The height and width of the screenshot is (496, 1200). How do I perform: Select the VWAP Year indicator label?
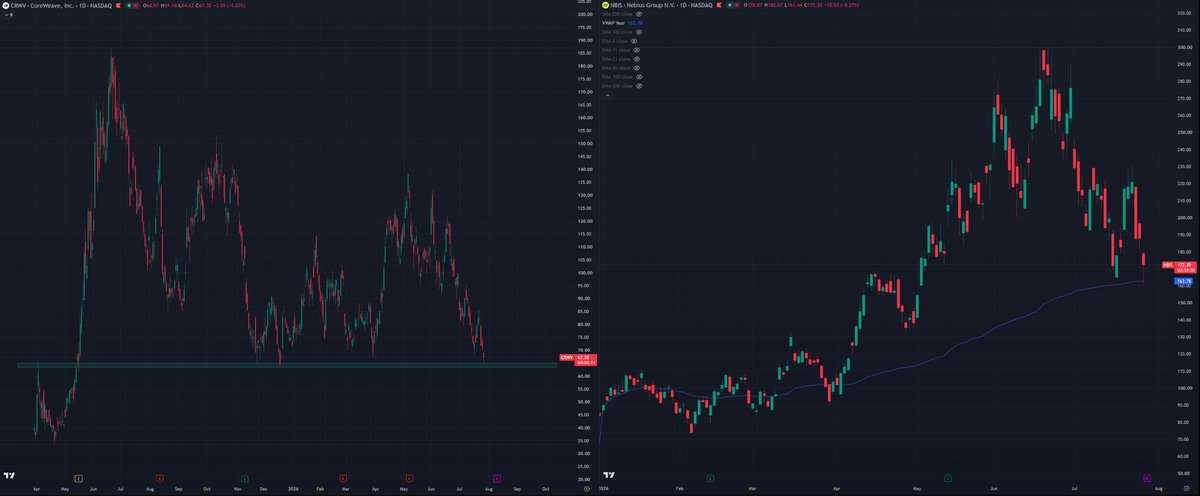[x=613, y=23]
